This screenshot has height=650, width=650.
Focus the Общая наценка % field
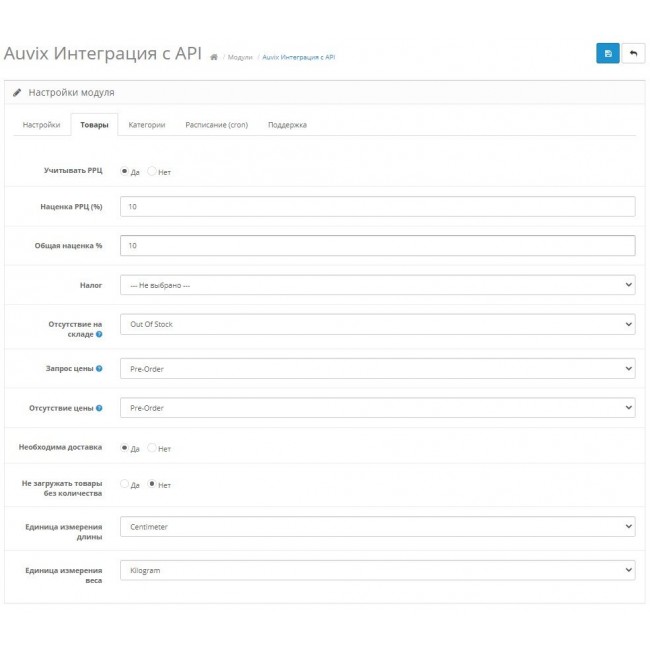pyautogui.click(x=377, y=245)
